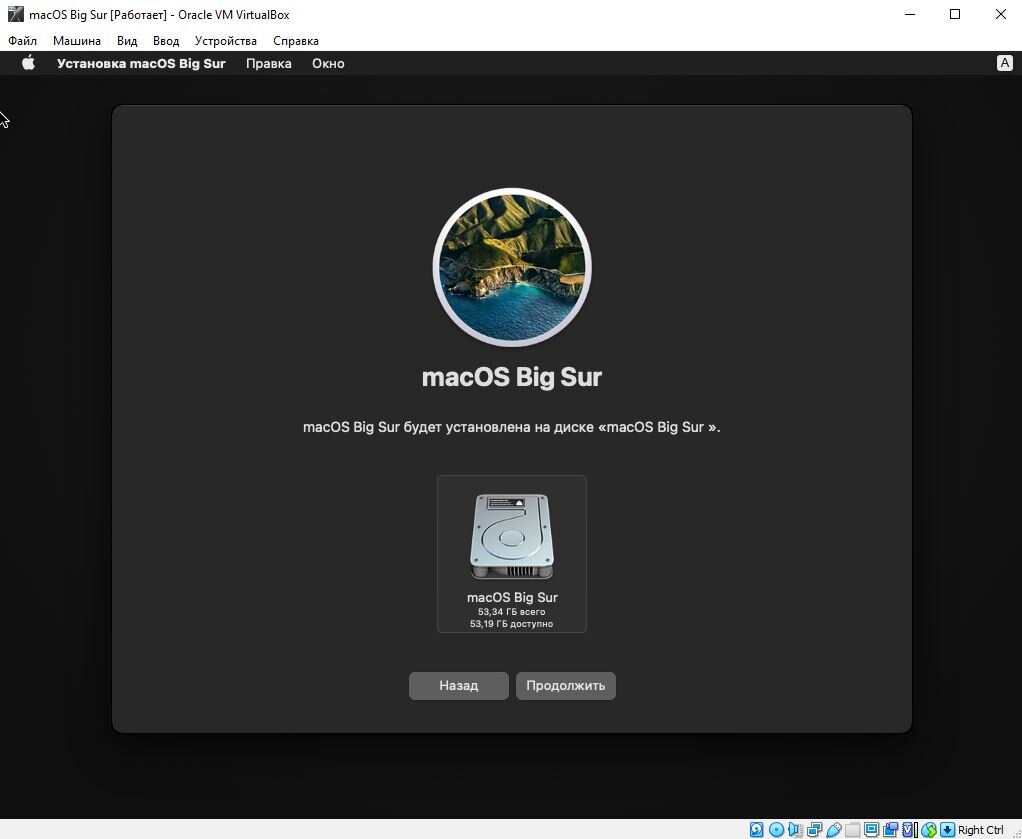Image resolution: width=1022 pixels, height=839 pixels.
Task: Click the network adapters indicator icon
Action: (815, 830)
